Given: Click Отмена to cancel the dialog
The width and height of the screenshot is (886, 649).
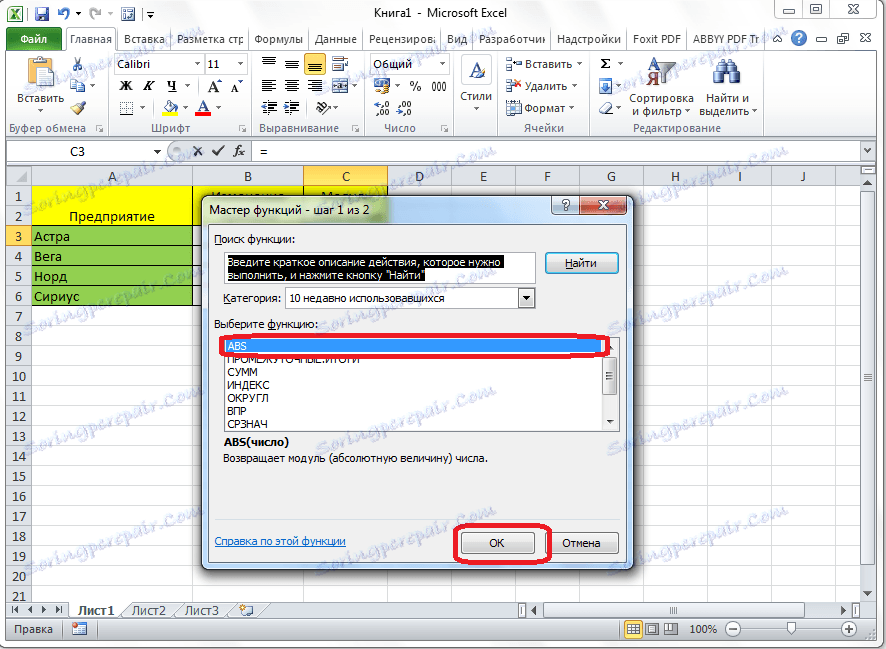Looking at the screenshot, I should 581,543.
